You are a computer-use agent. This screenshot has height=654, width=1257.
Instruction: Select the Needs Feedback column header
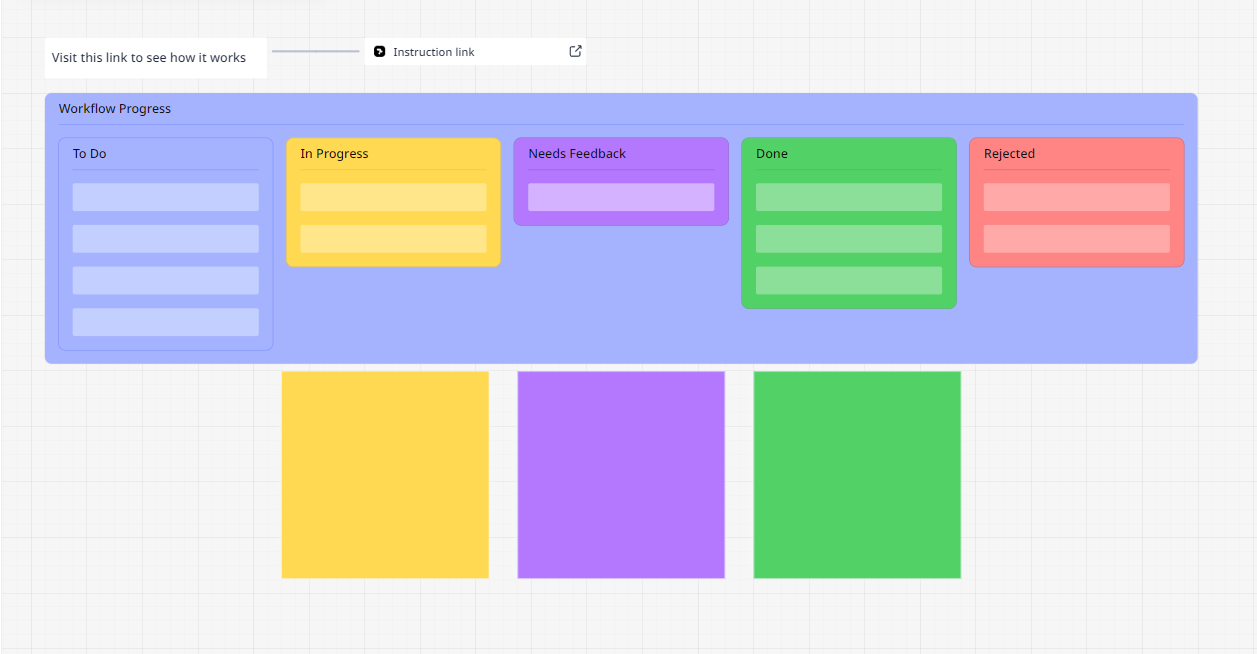tap(577, 154)
